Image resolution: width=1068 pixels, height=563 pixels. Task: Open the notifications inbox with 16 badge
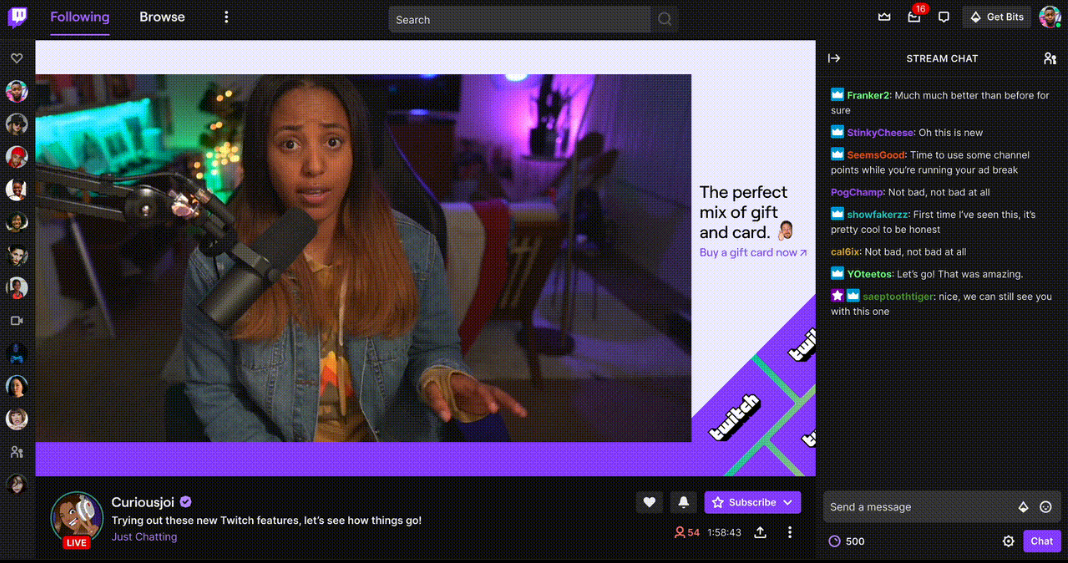[x=914, y=17]
